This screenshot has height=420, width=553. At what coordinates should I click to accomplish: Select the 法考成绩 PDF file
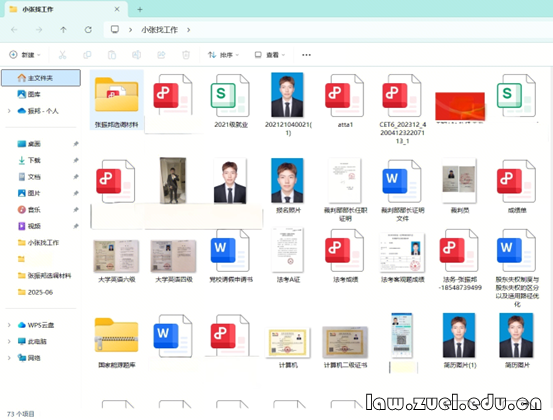click(345, 256)
